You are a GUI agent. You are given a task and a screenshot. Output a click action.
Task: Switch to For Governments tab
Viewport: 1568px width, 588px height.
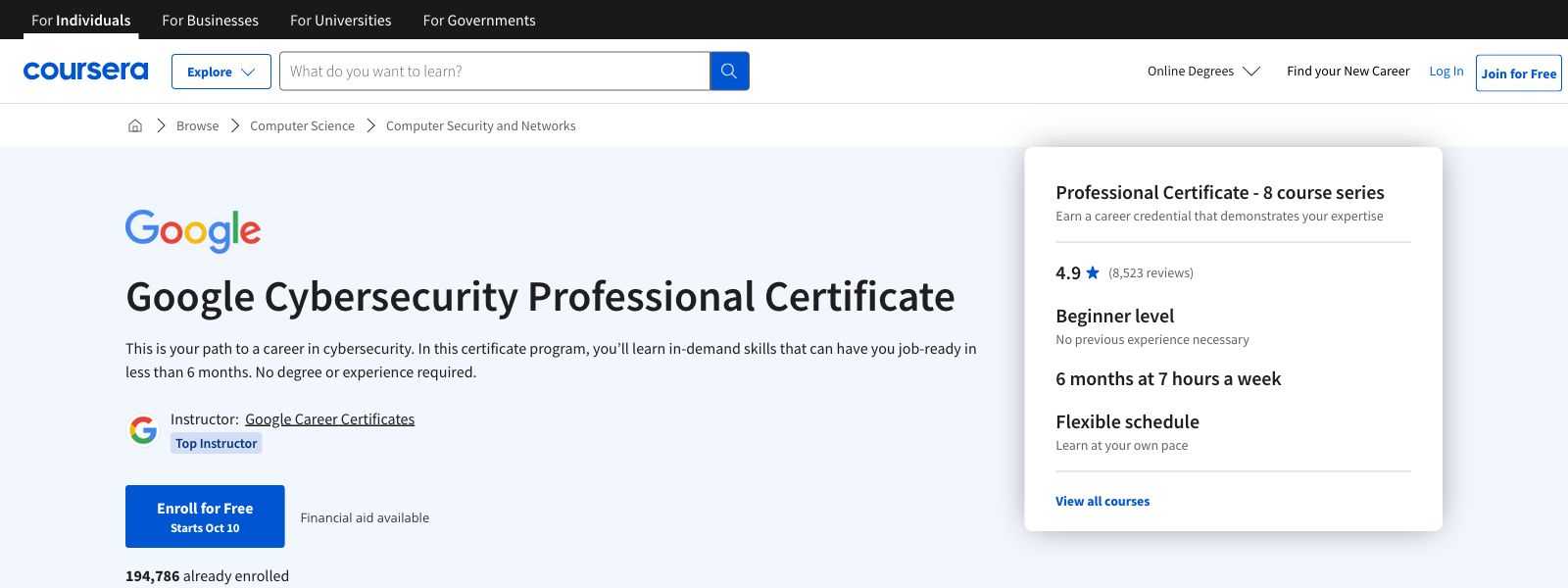[479, 20]
